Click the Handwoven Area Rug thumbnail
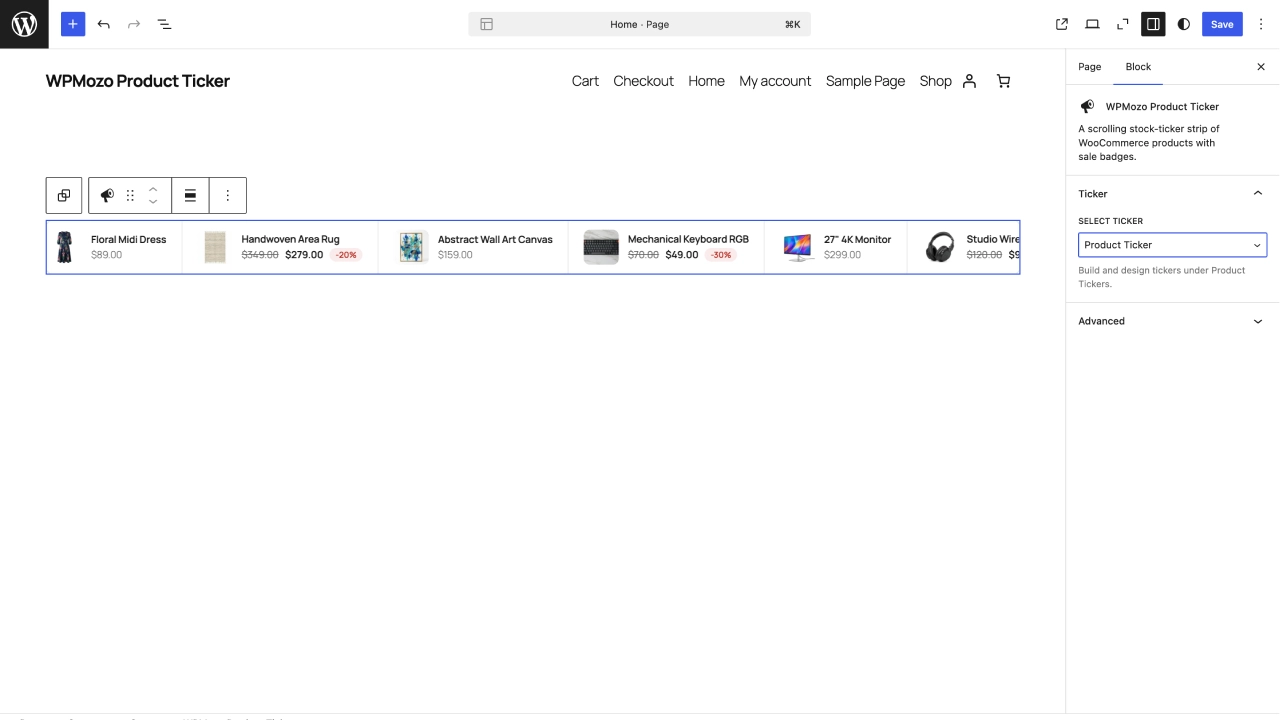Screen dimensions: 1280x720 [215, 247]
